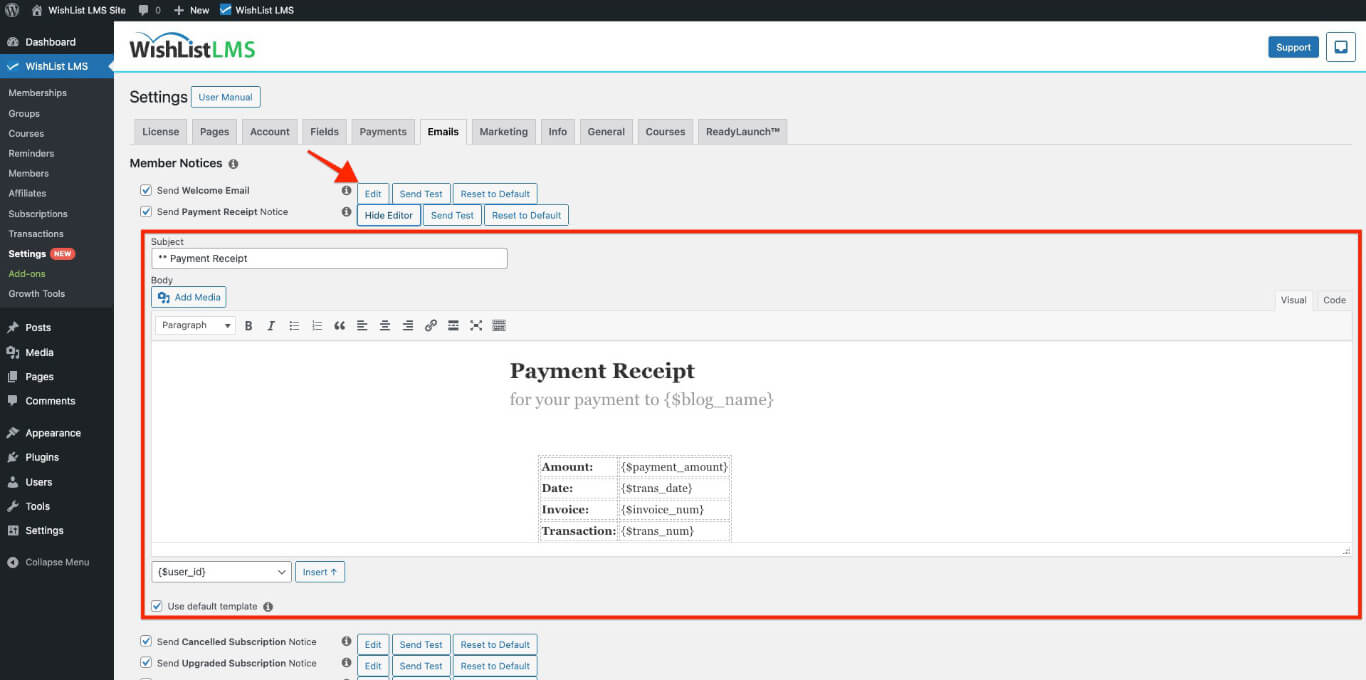This screenshot has height=680, width=1366.
Task: Disable Send Payment Receipt Notice
Action: point(144,211)
